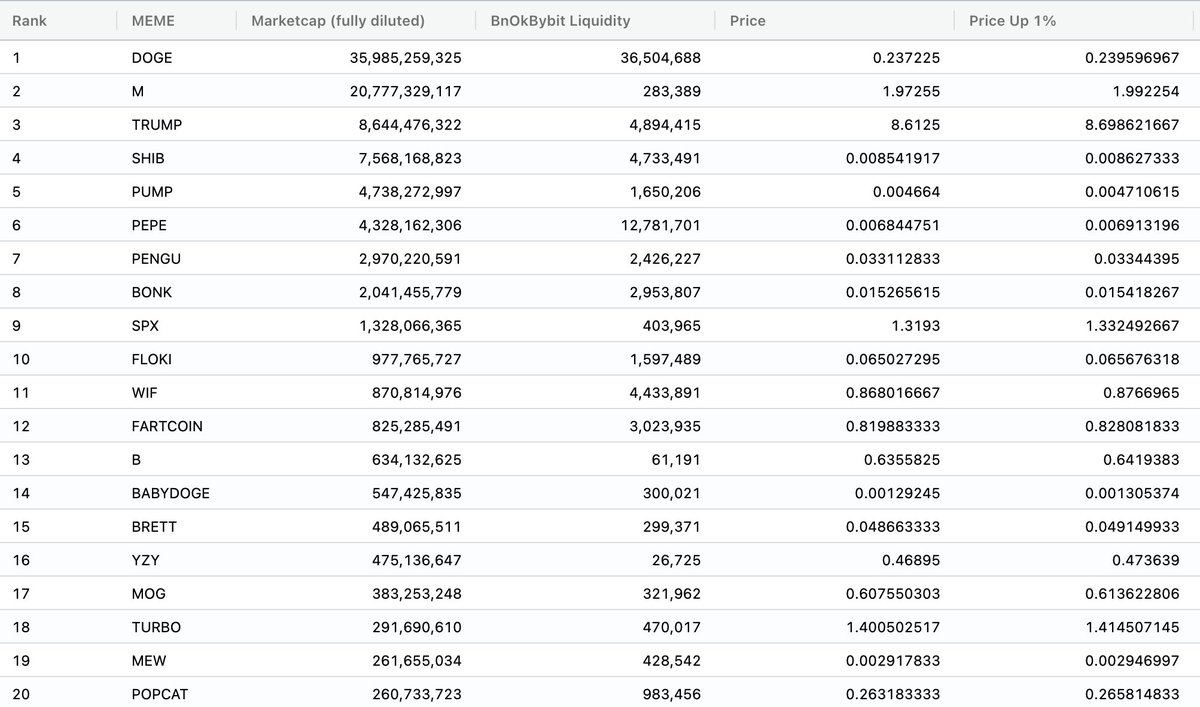The image size is (1200, 707).
Task: Click Price Up value 1.992254
Action: (1146, 91)
